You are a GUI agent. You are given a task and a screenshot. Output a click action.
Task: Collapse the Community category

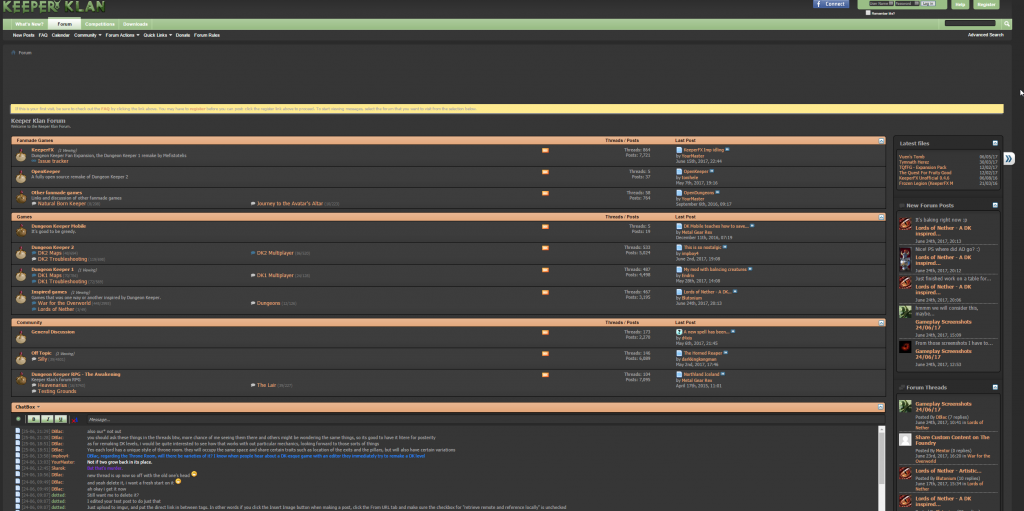tap(882, 322)
